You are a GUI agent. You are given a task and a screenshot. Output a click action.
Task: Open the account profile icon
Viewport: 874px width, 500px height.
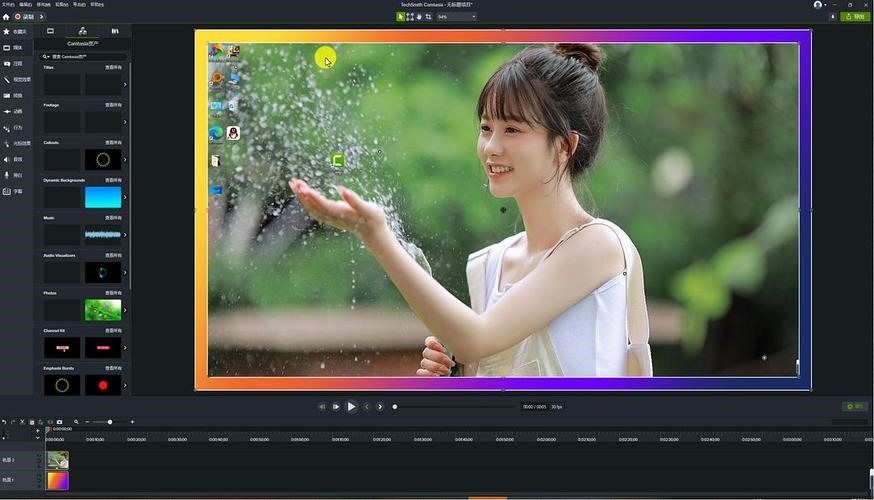coord(818,4)
